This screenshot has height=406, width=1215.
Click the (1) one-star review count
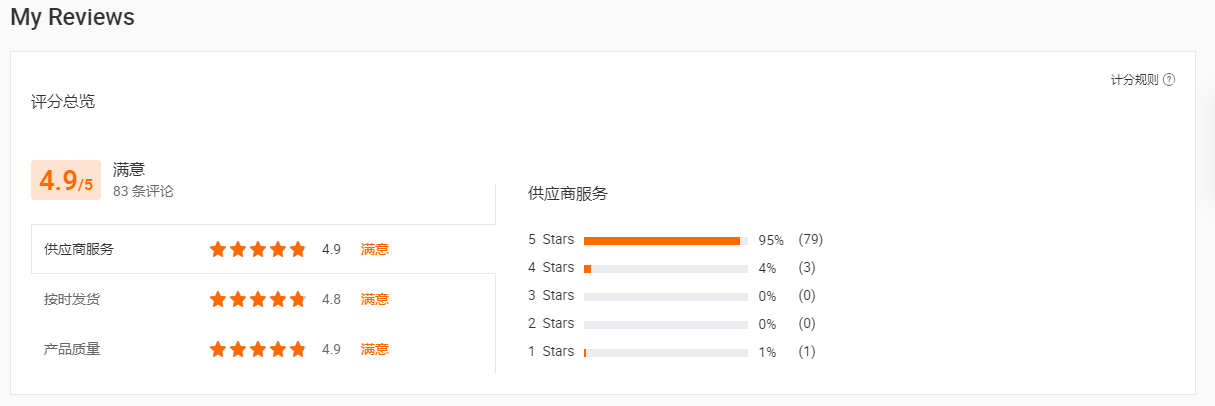(x=807, y=352)
